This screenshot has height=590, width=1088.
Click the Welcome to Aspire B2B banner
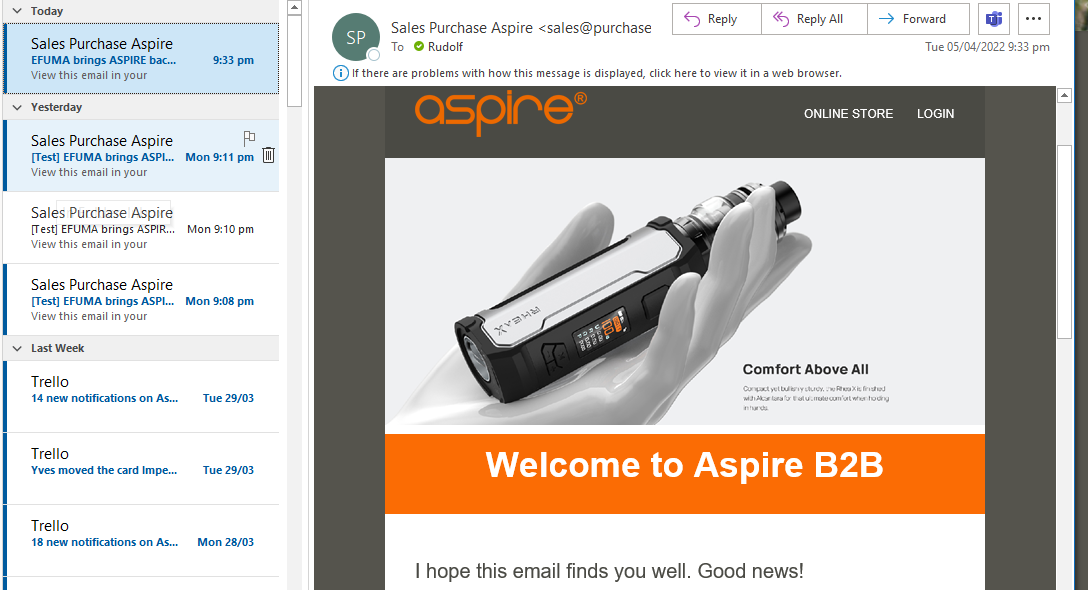[x=685, y=474]
